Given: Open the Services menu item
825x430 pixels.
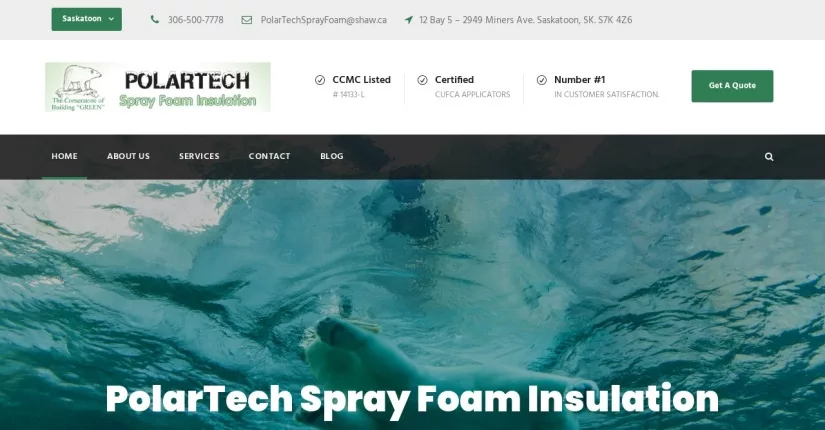Looking at the screenshot, I should click(x=199, y=156).
